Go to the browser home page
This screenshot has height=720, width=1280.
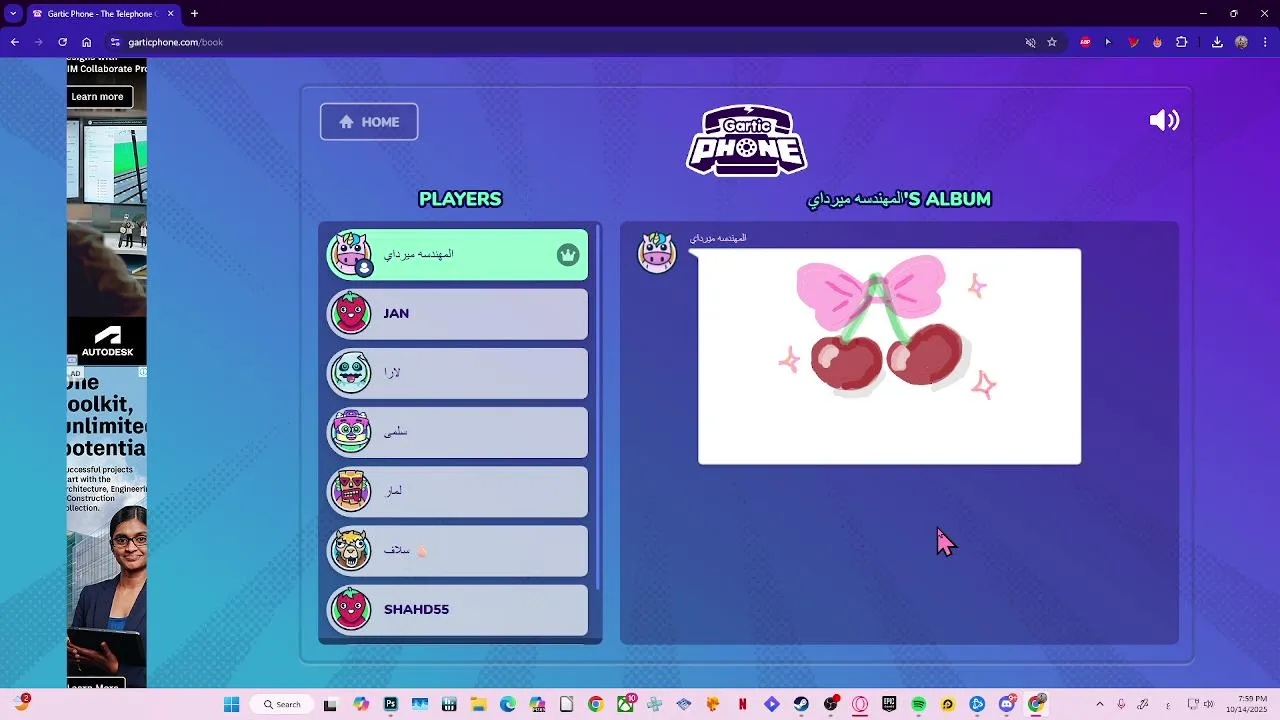point(87,42)
